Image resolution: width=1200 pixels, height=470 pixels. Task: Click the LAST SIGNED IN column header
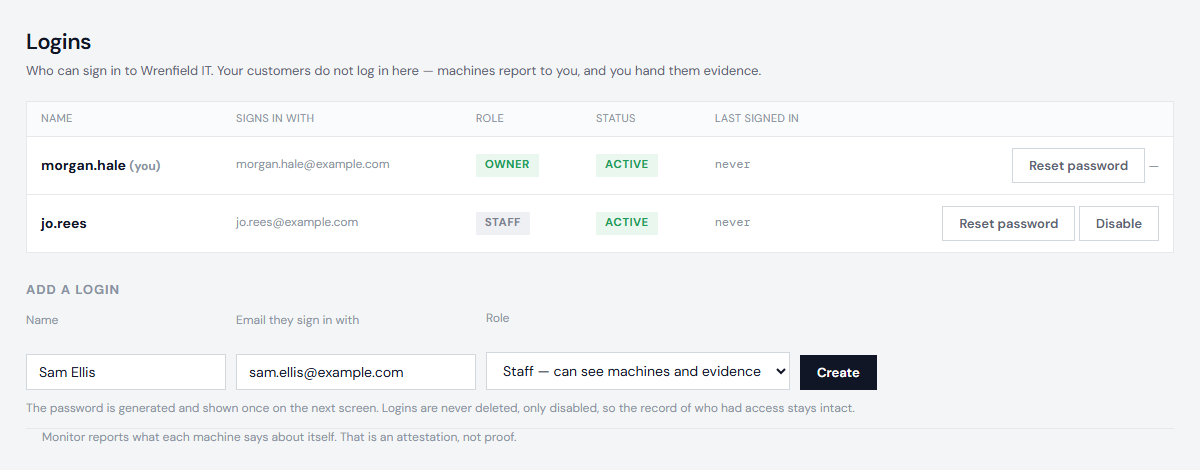point(757,118)
